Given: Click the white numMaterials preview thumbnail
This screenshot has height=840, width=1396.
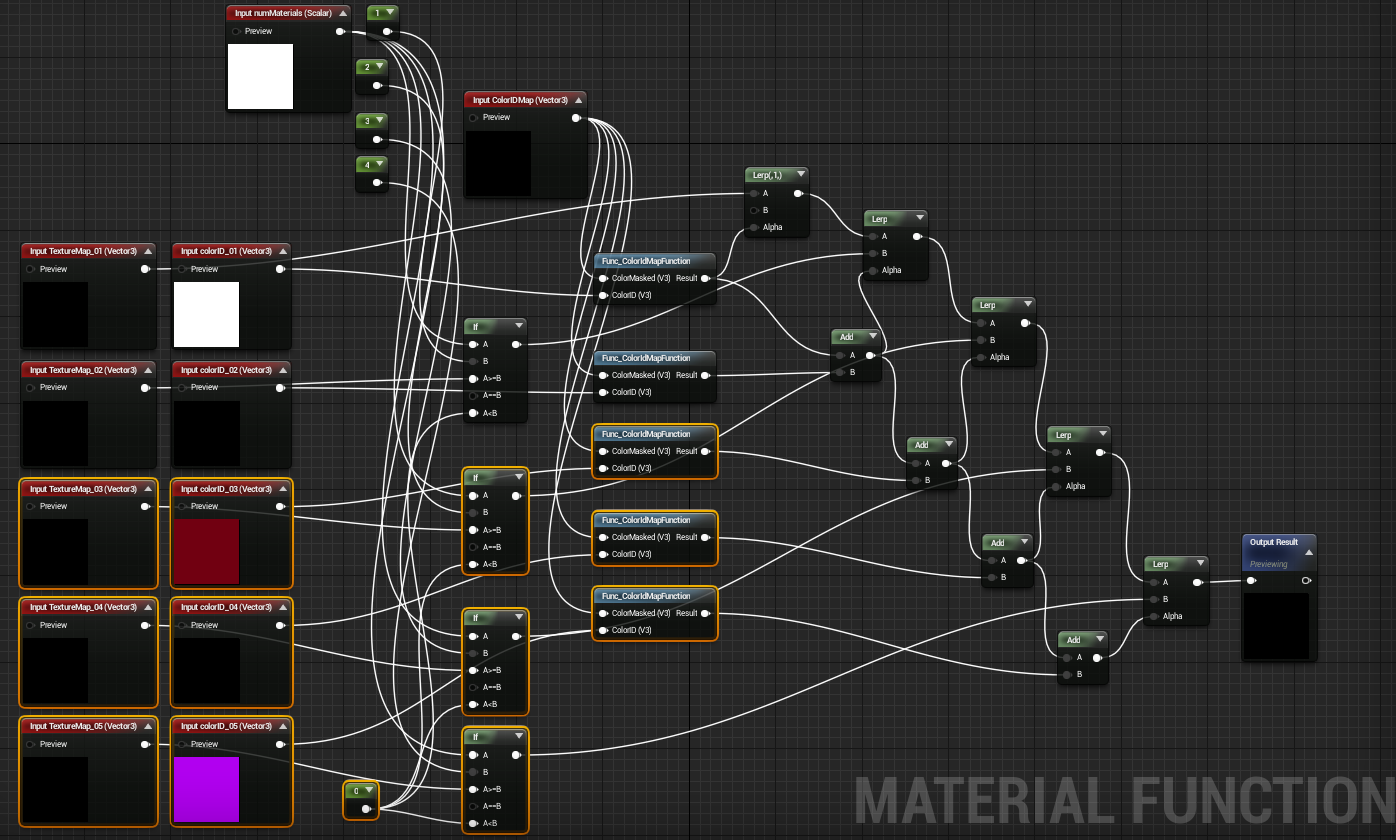Looking at the screenshot, I should [261, 76].
